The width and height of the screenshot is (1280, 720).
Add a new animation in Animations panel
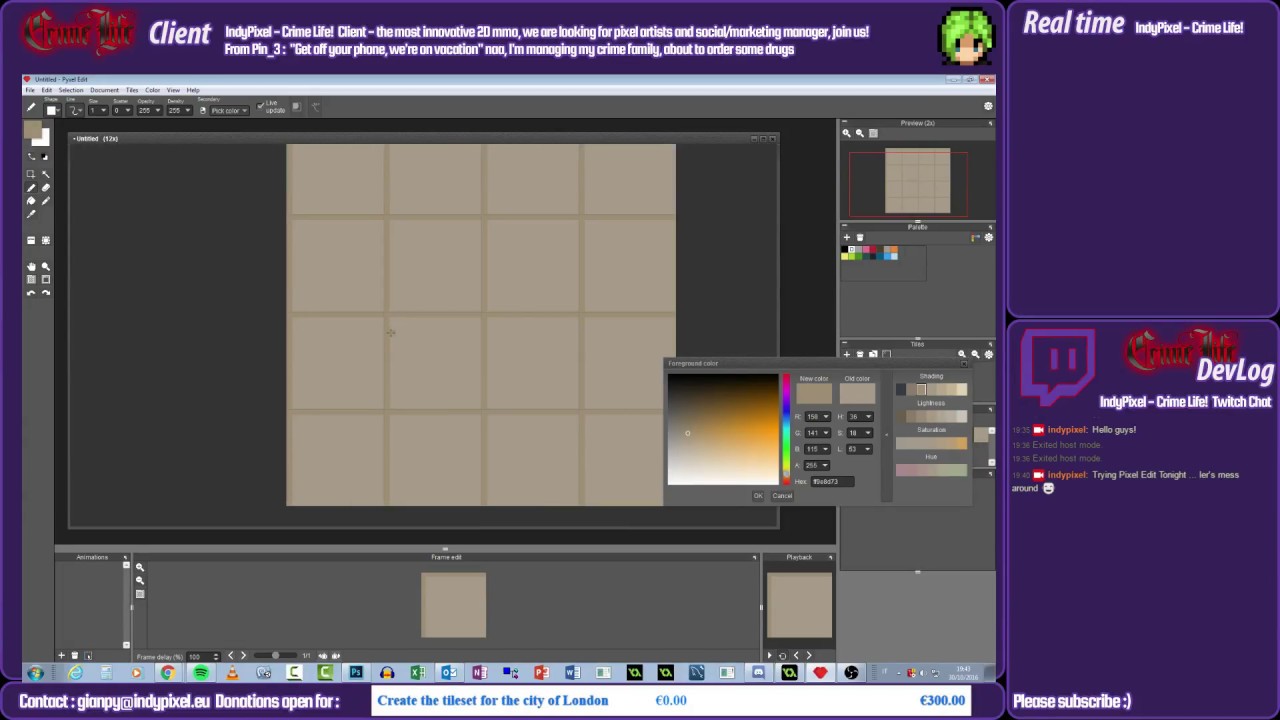pyautogui.click(x=61, y=655)
